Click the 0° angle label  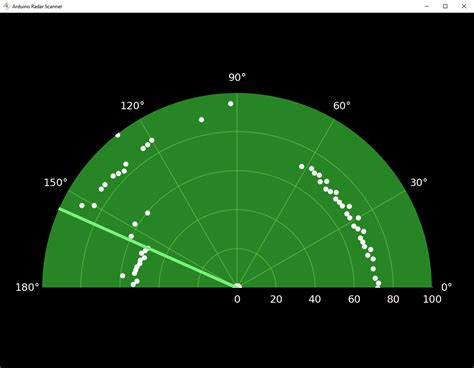point(447,287)
